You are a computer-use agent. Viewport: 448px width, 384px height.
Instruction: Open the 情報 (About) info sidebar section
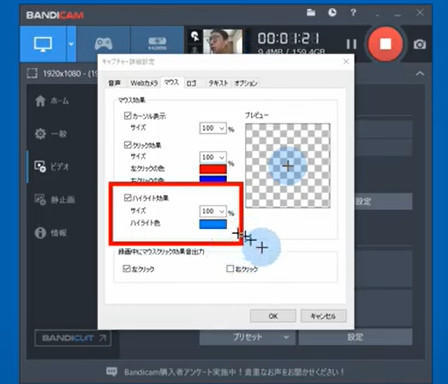point(51,232)
